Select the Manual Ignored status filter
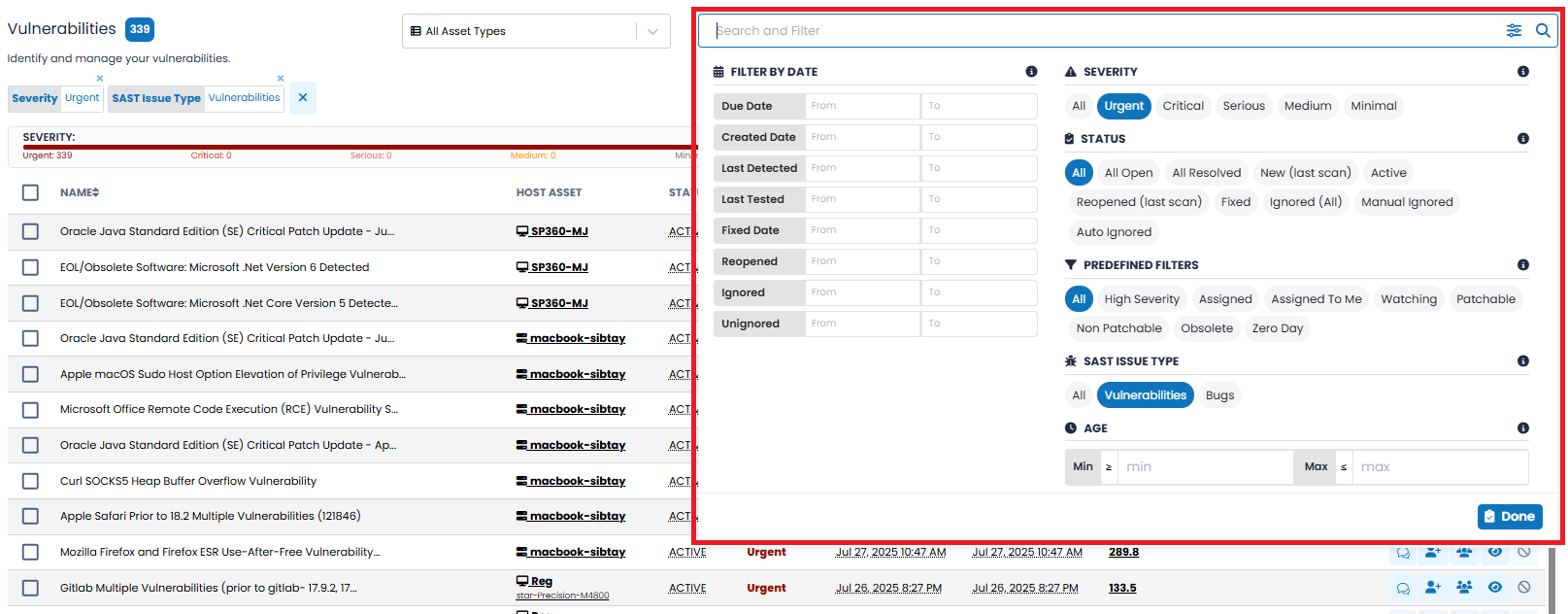 1407,202
